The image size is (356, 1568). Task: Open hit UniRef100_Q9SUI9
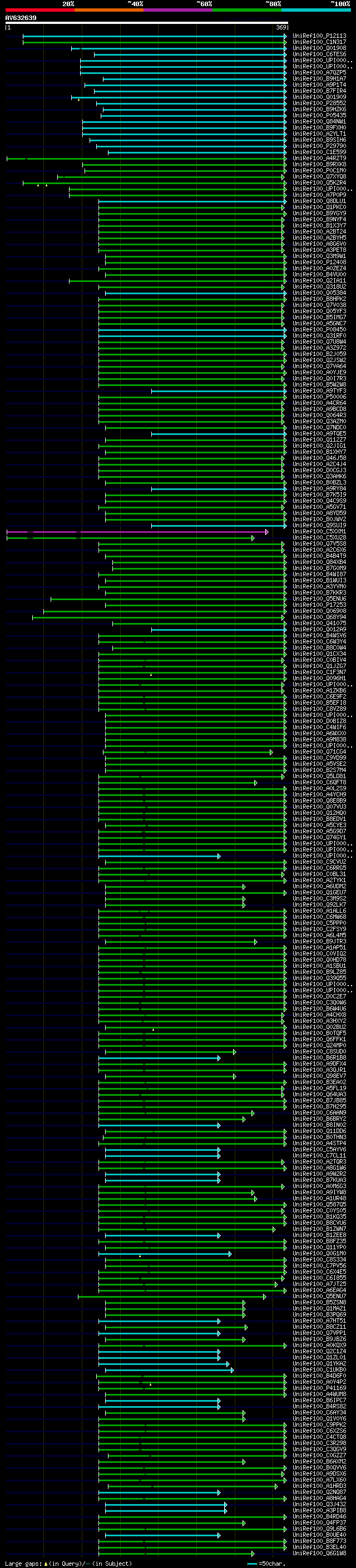[319, 525]
